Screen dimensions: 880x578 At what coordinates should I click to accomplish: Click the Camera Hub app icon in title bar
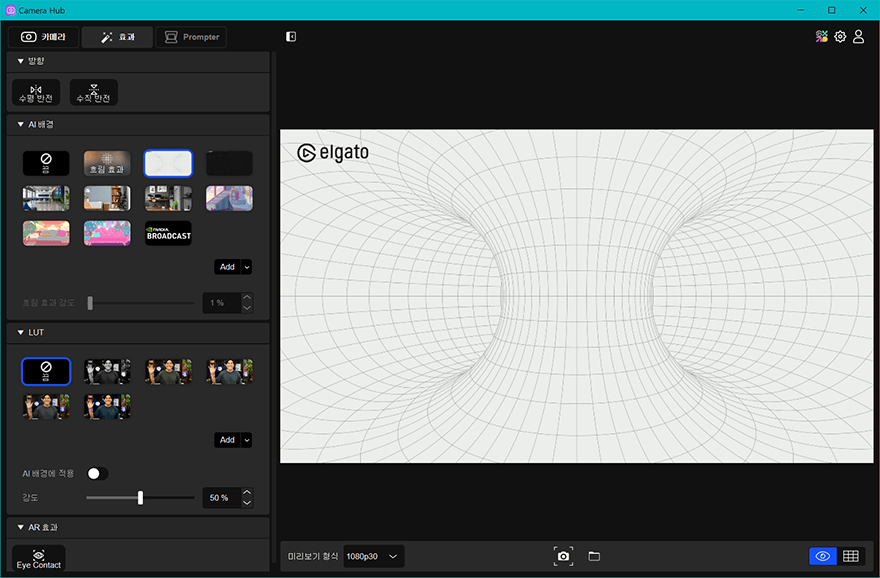coord(10,10)
